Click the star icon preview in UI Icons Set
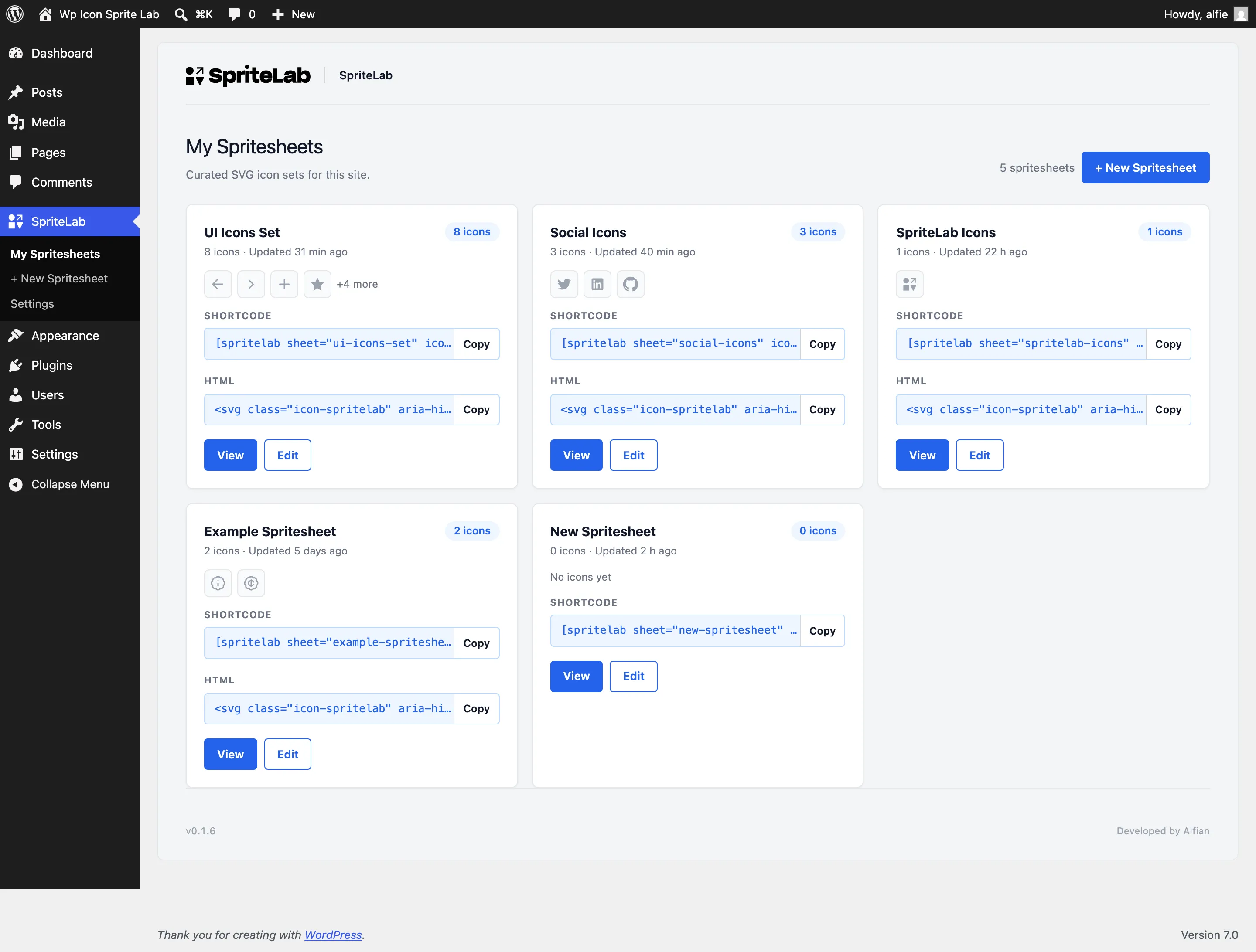This screenshot has height=952, width=1256. coord(317,284)
